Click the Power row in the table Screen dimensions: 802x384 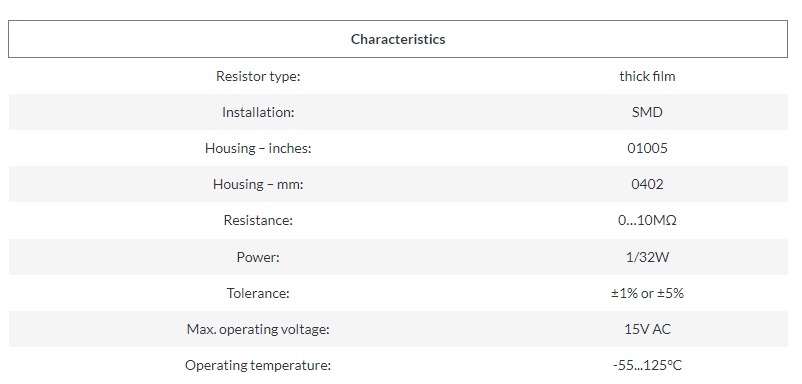(398, 257)
